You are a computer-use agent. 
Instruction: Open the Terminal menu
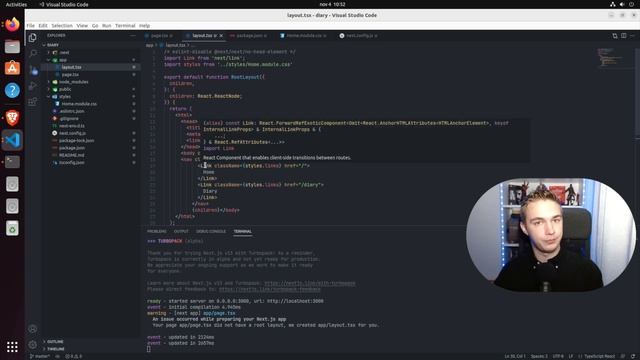125,26
